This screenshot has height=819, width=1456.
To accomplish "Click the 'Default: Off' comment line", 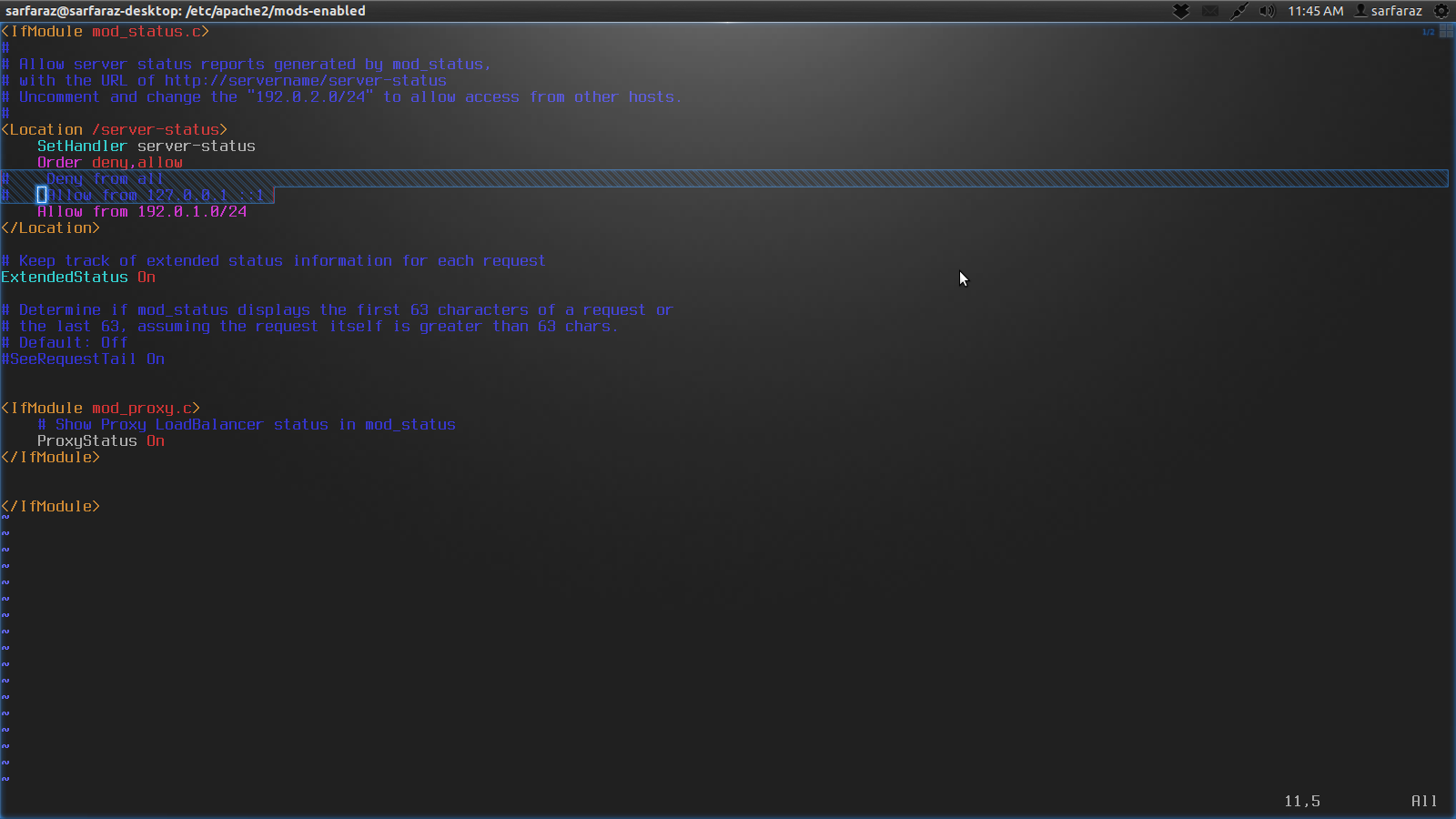I will pyautogui.click(x=65, y=343).
